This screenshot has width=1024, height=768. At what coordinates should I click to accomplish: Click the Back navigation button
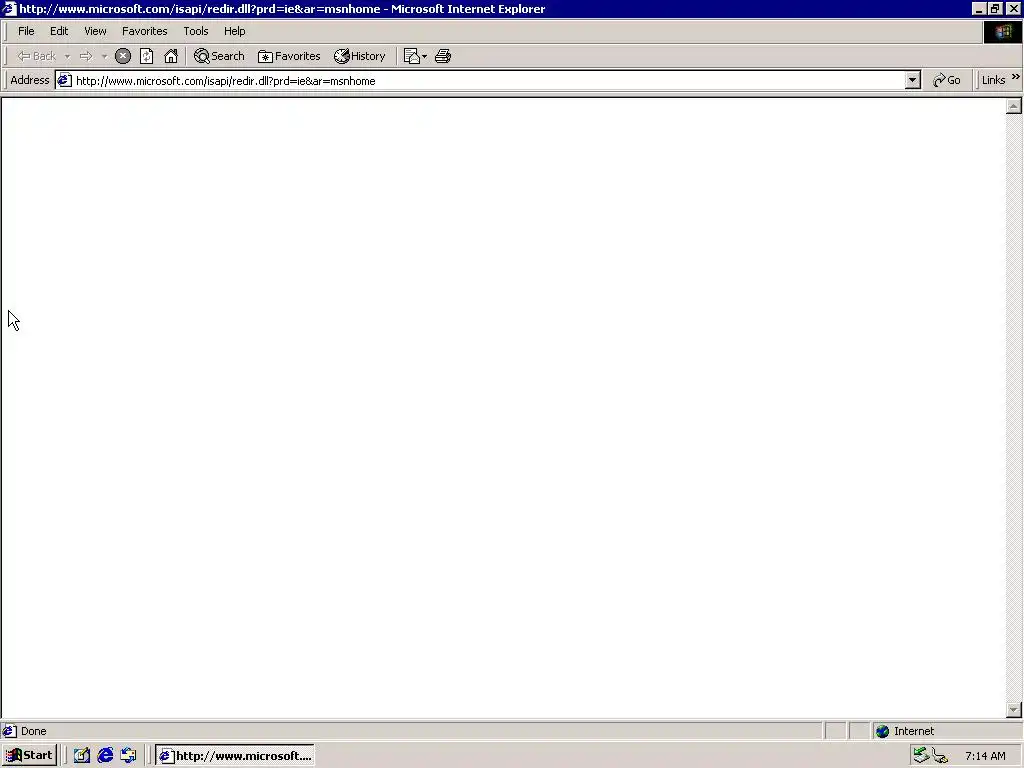[x=37, y=56]
